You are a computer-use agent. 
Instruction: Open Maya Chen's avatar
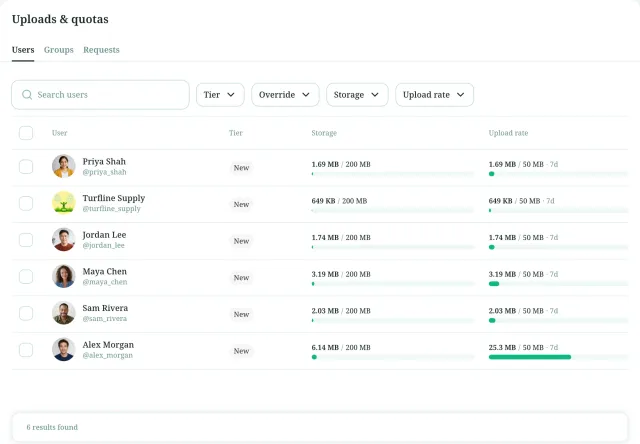pos(64,276)
